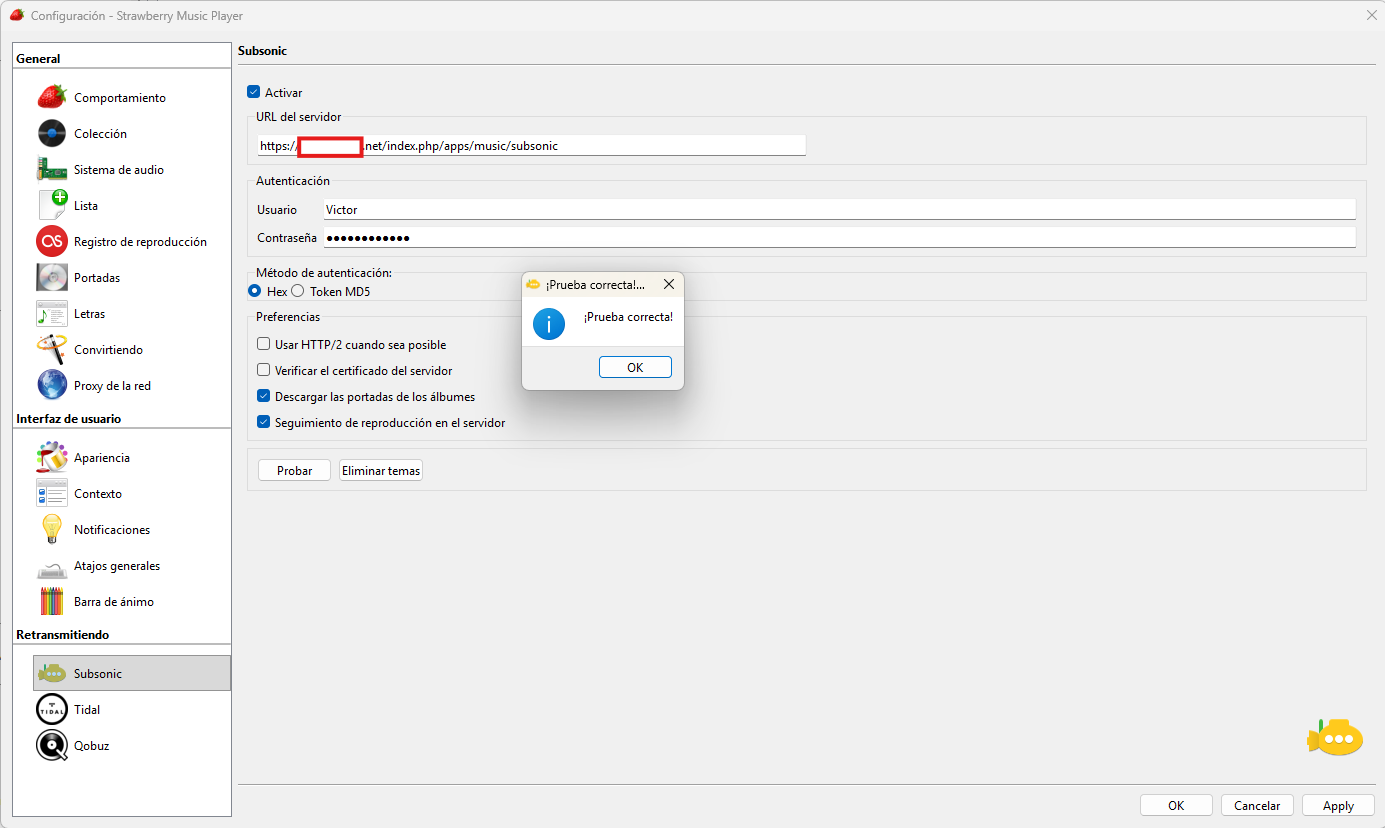
Task: Open the Qobuz service icon
Action: coord(52,746)
